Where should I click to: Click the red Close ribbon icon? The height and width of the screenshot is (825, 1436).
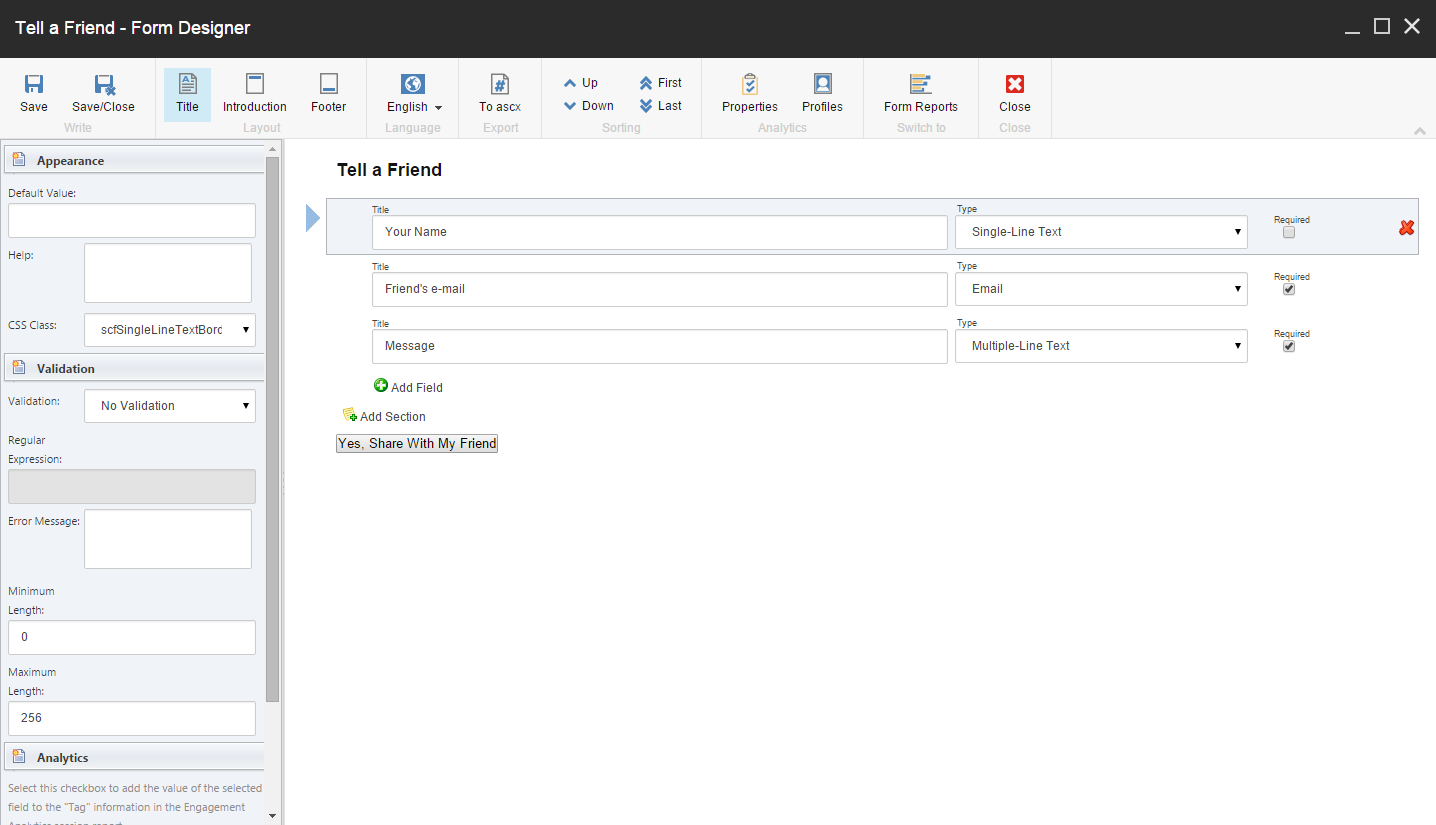pyautogui.click(x=1015, y=84)
